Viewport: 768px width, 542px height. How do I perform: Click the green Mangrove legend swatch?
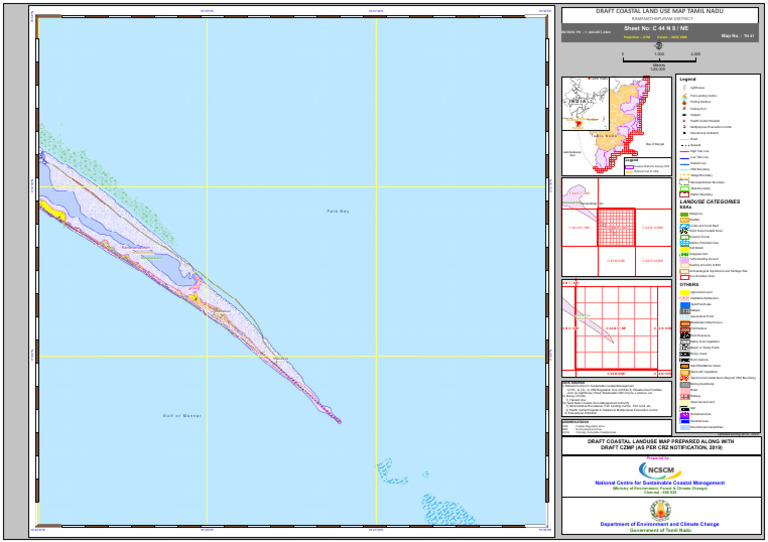pos(684,214)
